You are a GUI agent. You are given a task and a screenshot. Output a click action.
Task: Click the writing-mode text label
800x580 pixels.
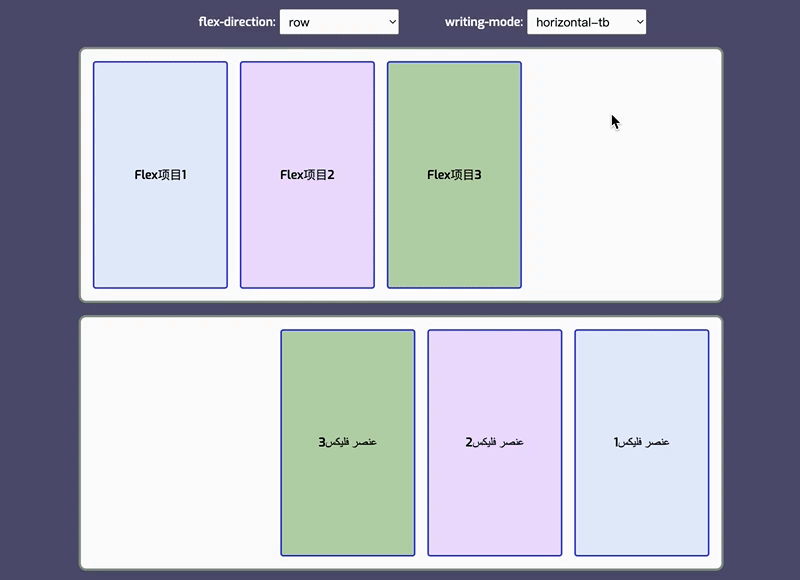[483, 22]
